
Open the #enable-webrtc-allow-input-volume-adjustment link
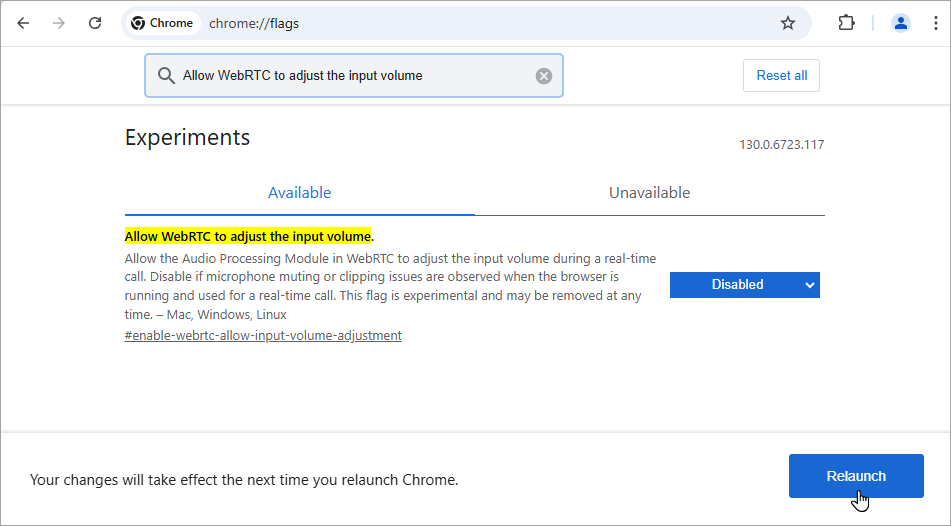pos(263,335)
